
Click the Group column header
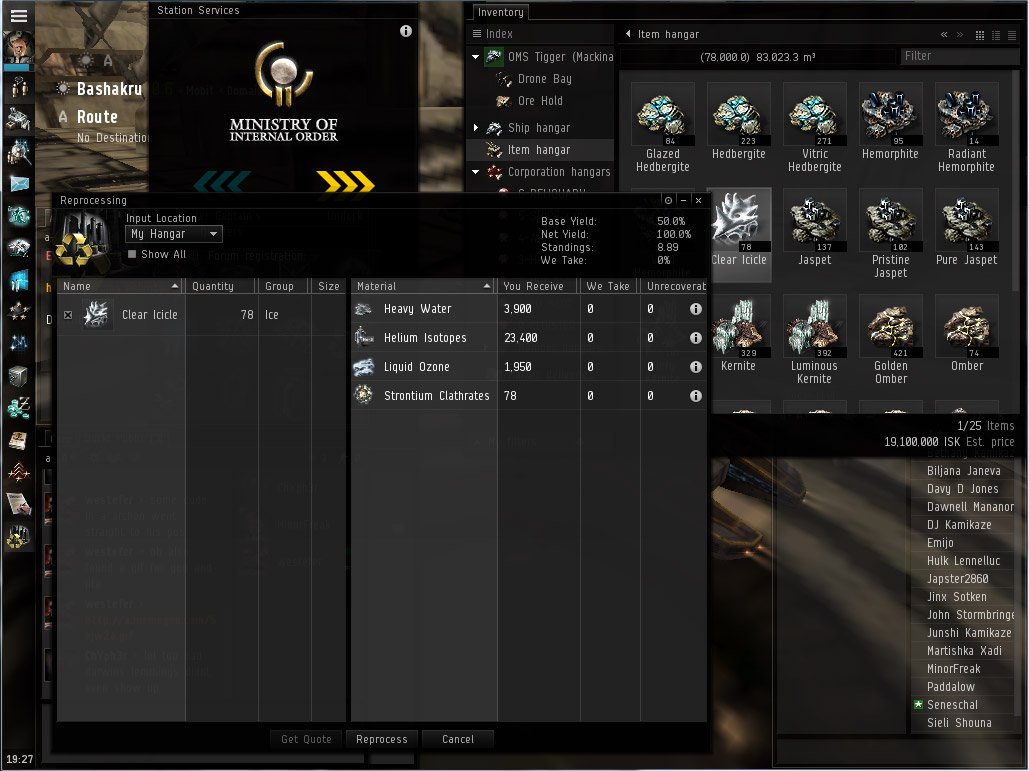click(283, 286)
